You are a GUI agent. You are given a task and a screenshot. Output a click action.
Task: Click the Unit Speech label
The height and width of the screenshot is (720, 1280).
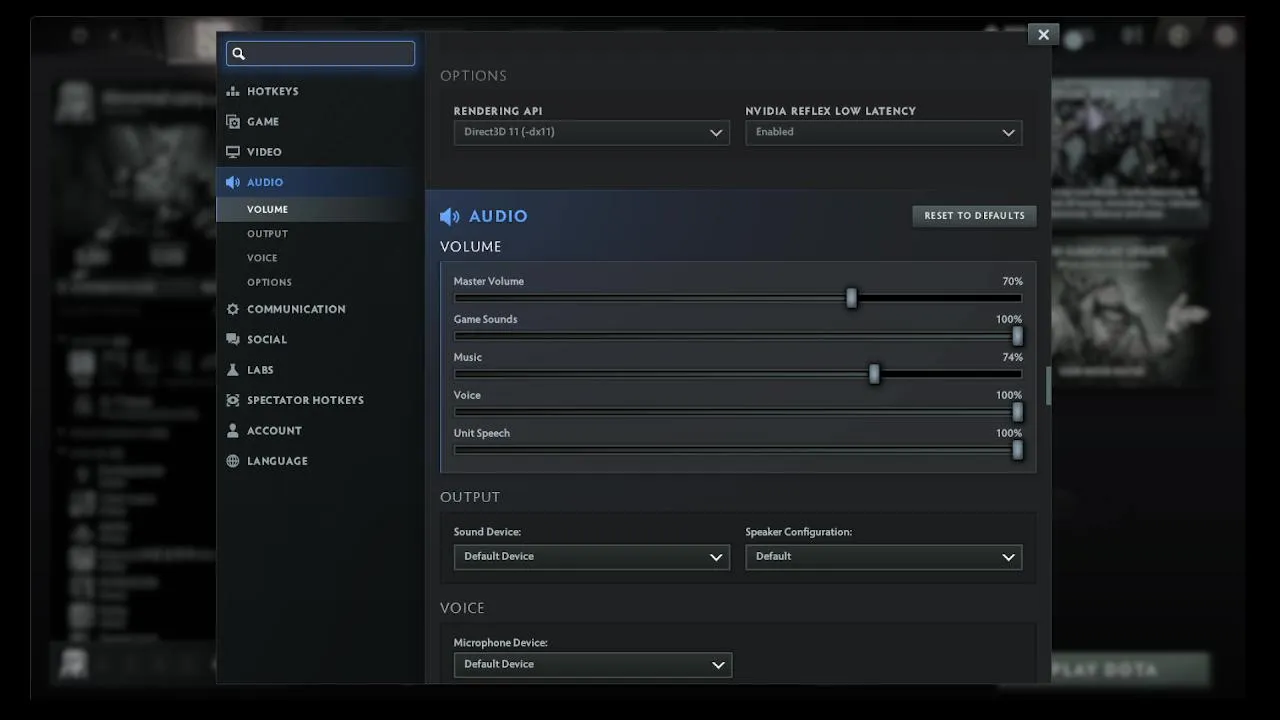point(482,434)
